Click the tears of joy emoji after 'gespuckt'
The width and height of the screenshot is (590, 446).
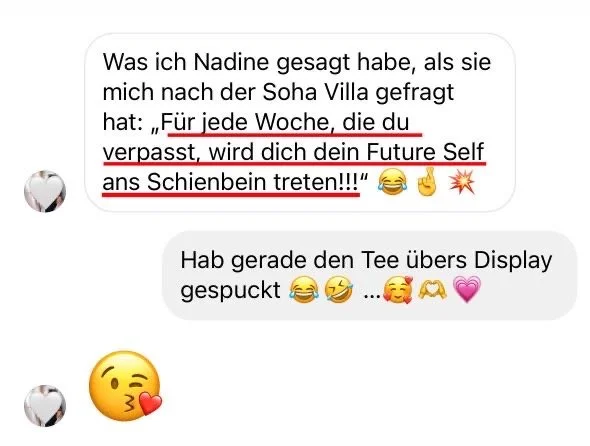[x=304, y=290]
